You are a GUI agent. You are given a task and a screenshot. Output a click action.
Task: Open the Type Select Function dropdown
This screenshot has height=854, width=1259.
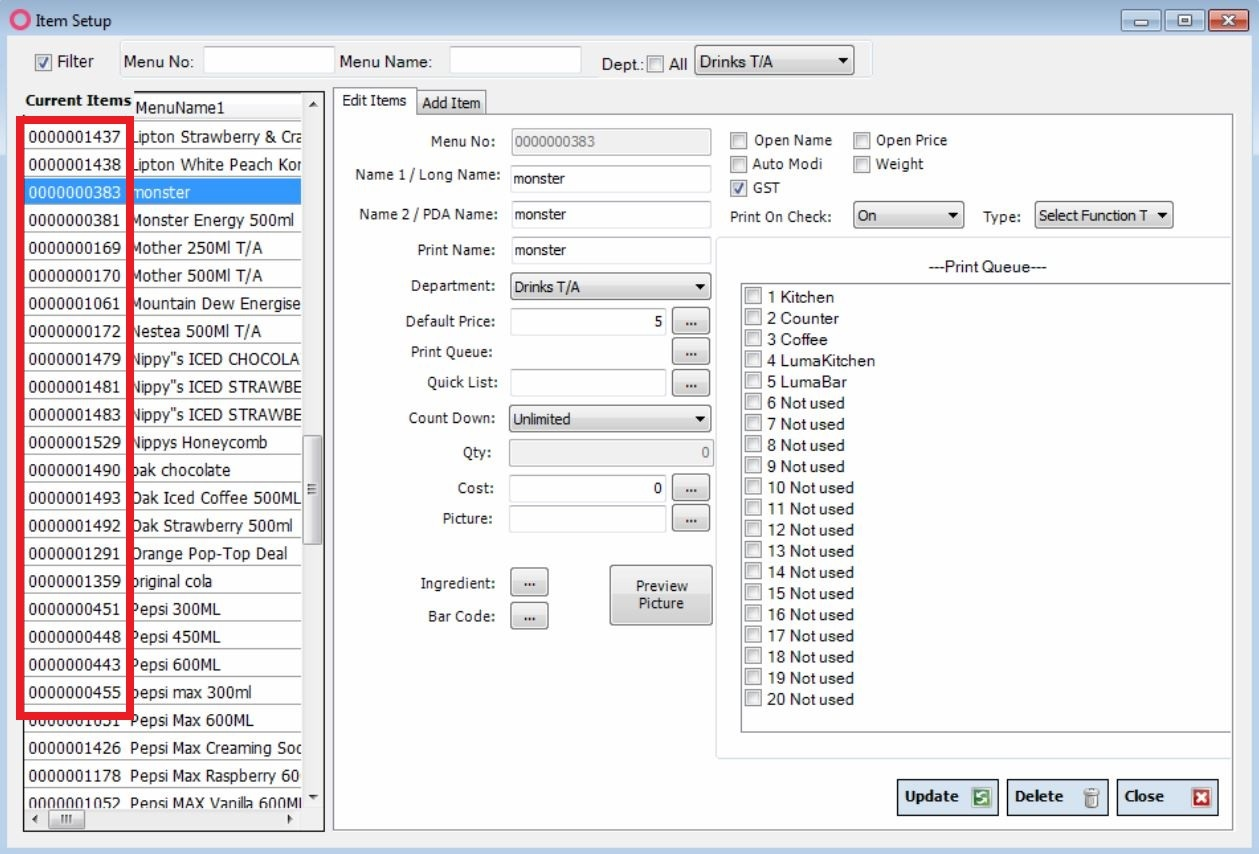tap(1104, 215)
